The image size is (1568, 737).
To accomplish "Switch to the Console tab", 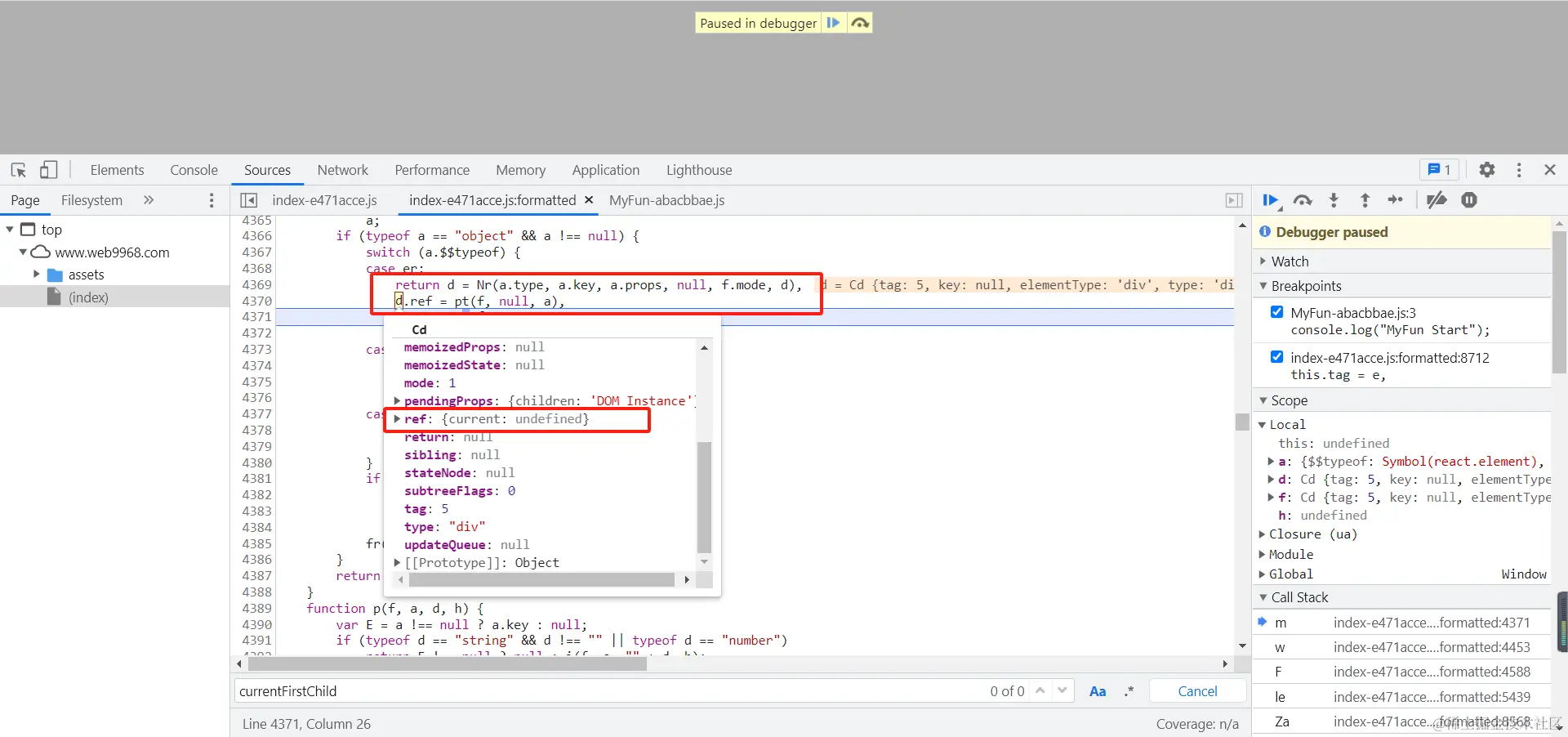I will click(194, 170).
